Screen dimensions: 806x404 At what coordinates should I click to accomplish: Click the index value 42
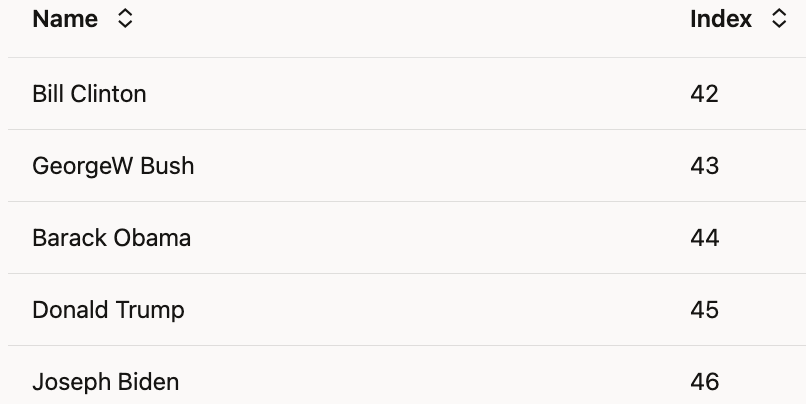click(704, 94)
